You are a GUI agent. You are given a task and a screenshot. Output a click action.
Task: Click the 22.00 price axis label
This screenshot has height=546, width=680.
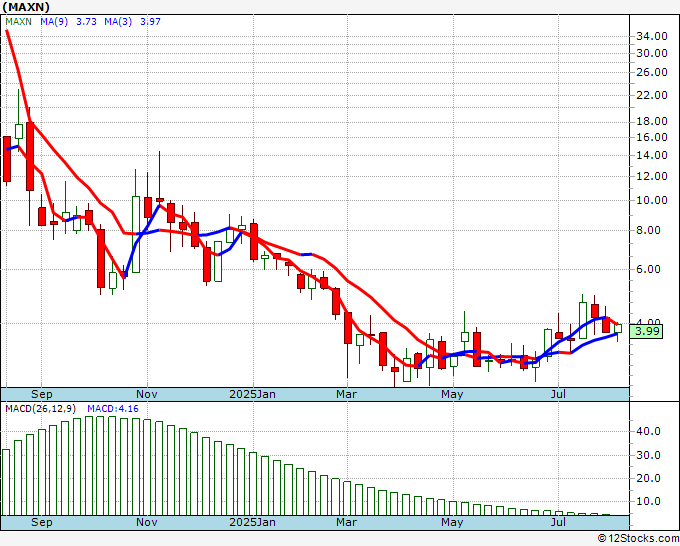(651, 95)
